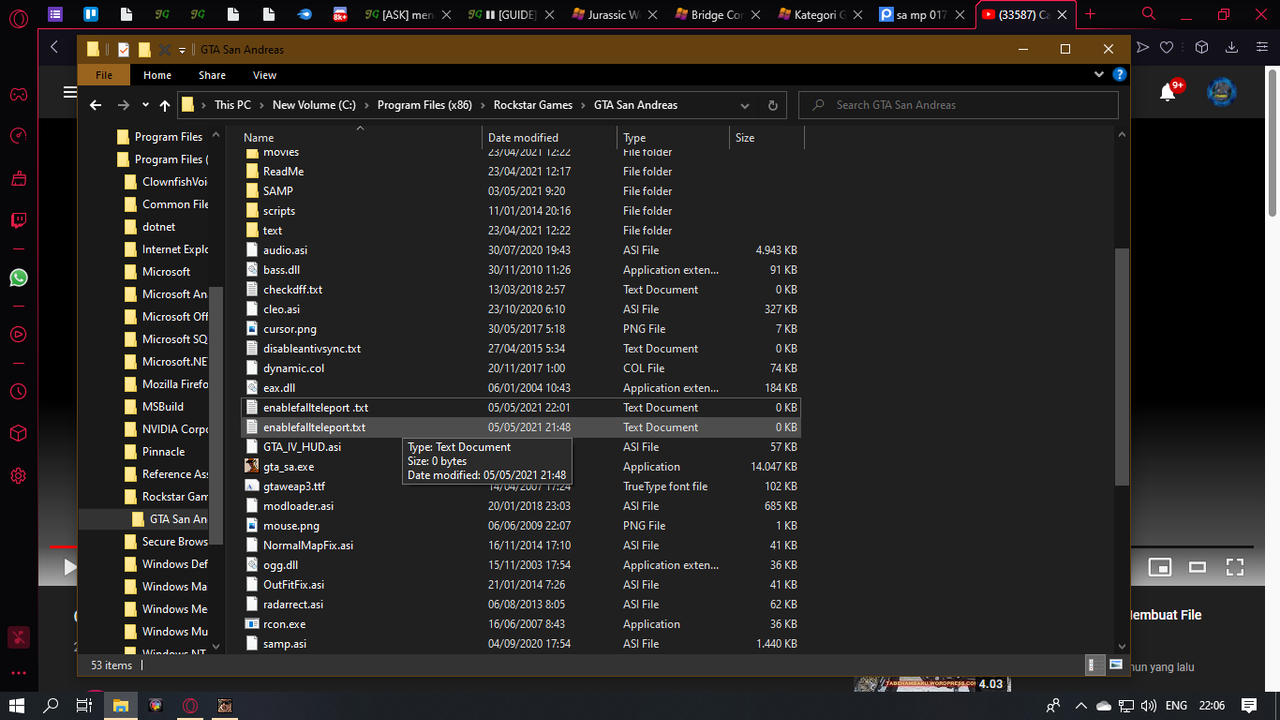1280x720 pixels.
Task: Open YouTube notifications bell
Action: click(1167, 92)
